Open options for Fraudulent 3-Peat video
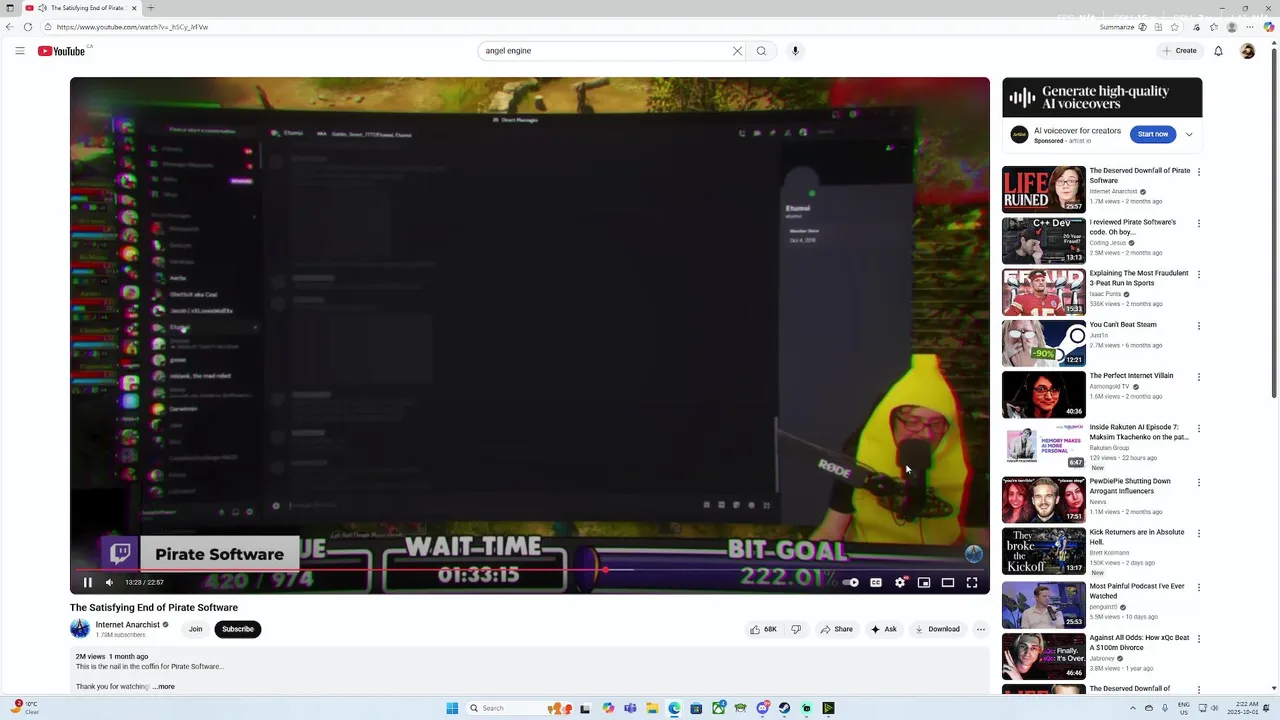This screenshot has height=720, width=1280. 1198,274
